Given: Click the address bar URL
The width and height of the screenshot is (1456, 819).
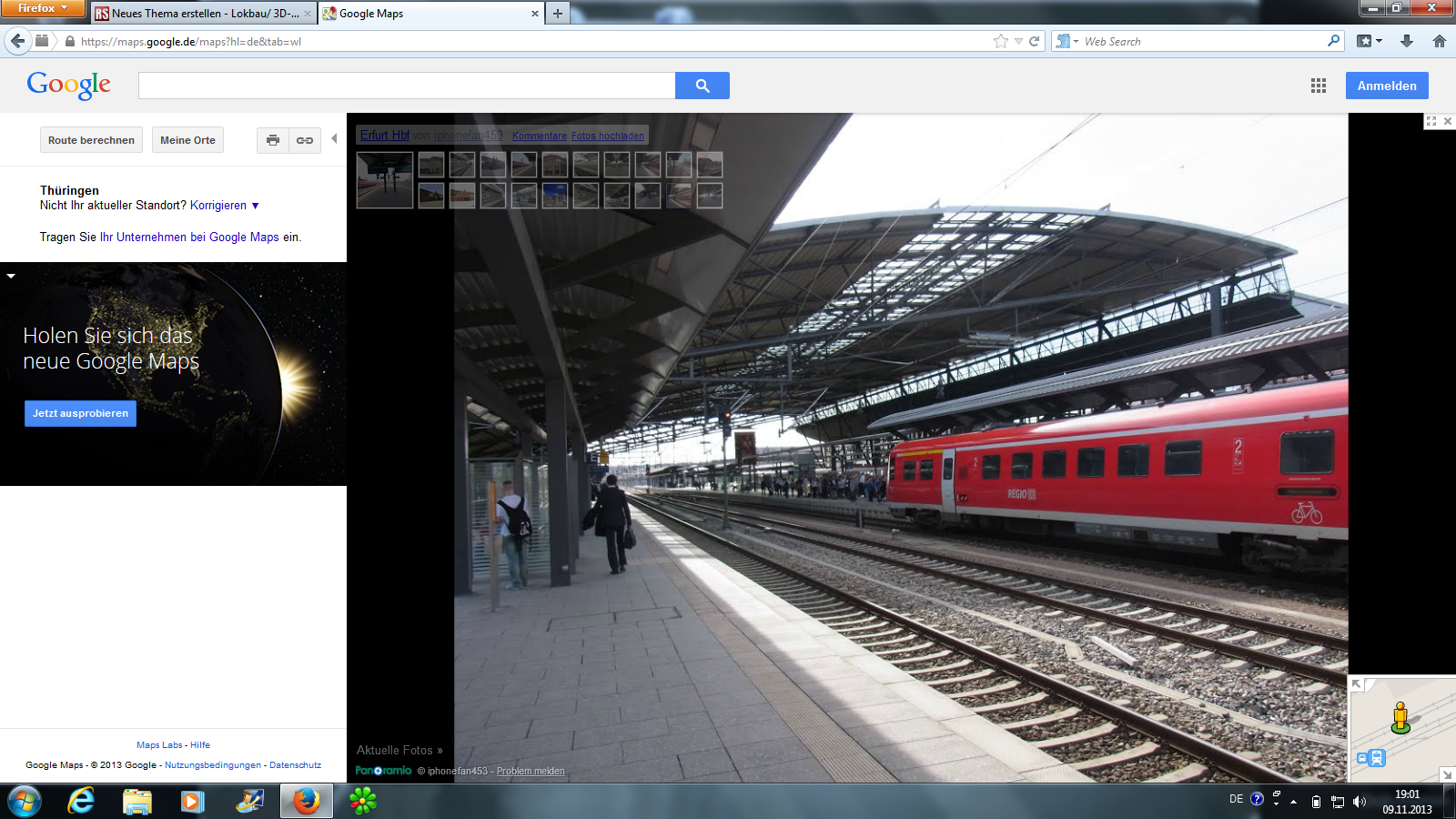Looking at the screenshot, I should pyautogui.click(x=191, y=42).
